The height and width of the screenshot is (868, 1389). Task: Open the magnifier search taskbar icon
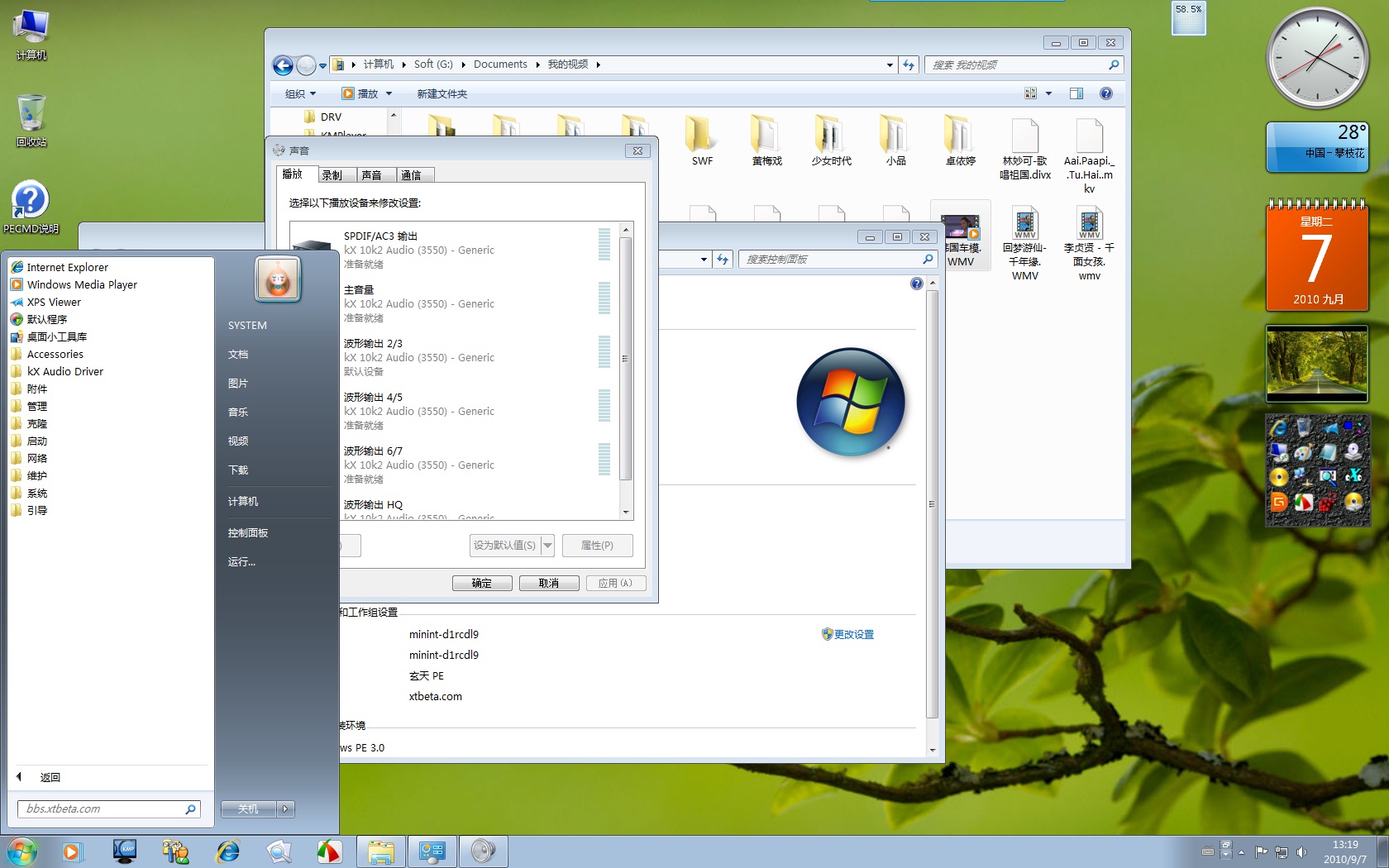[x=279, y=851]
